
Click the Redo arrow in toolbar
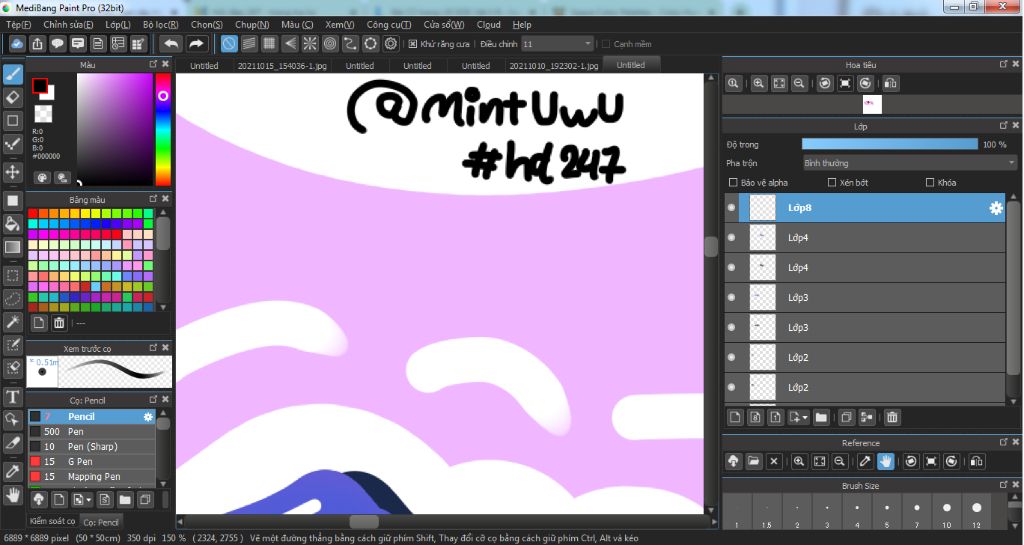pyautogui.click(x=197, y=44)
